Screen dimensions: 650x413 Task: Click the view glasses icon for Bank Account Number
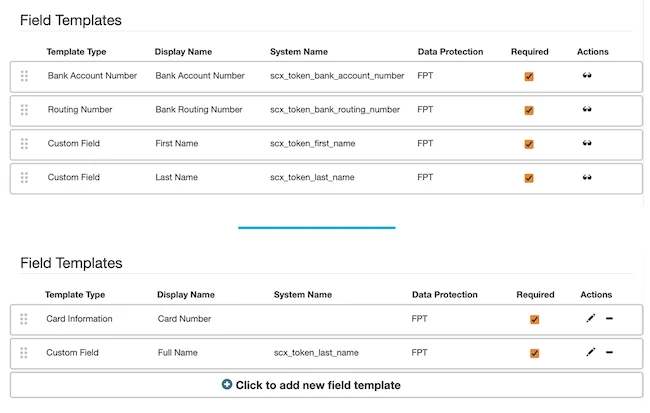click(587, 75)
